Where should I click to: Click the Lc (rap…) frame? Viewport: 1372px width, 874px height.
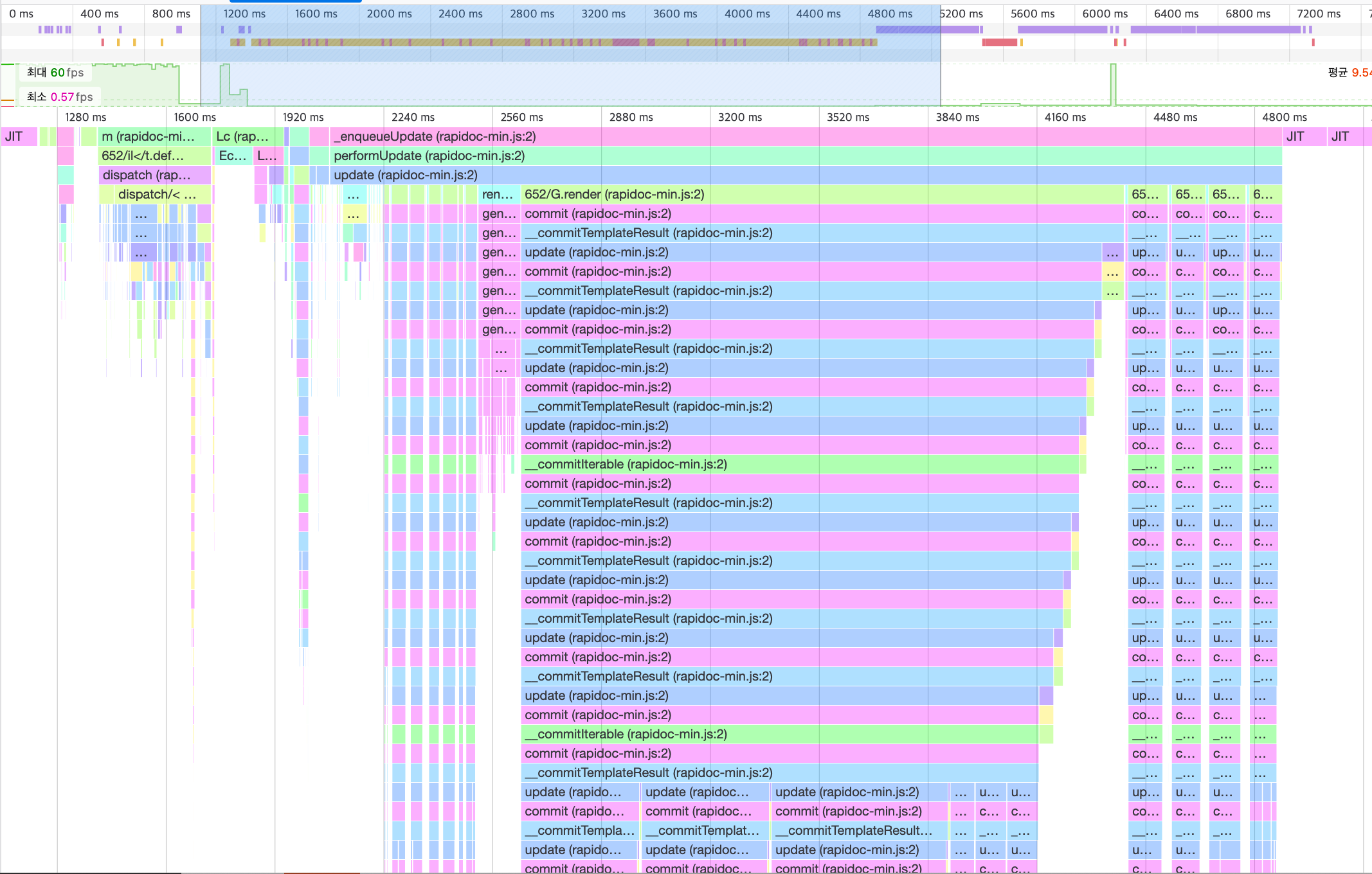point(243,136)
